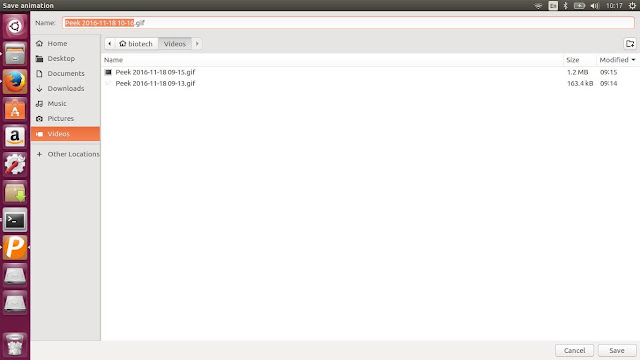Image resolution: width=640 pixels, height=360 pixels.
Task: Open the sound volume indicator
Action: click(595, 6)
